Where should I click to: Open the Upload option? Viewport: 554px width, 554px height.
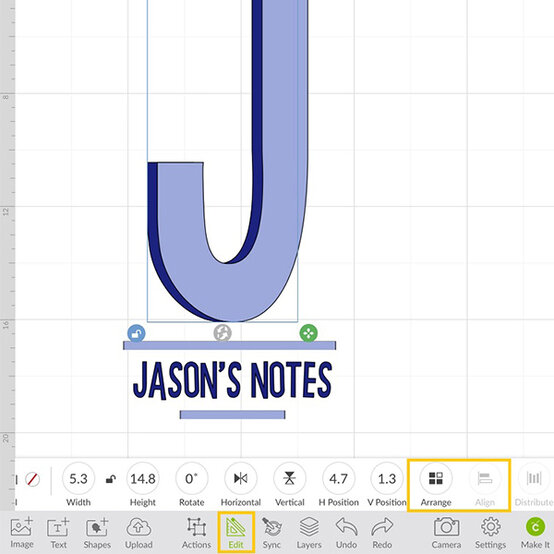click(138, 532)
